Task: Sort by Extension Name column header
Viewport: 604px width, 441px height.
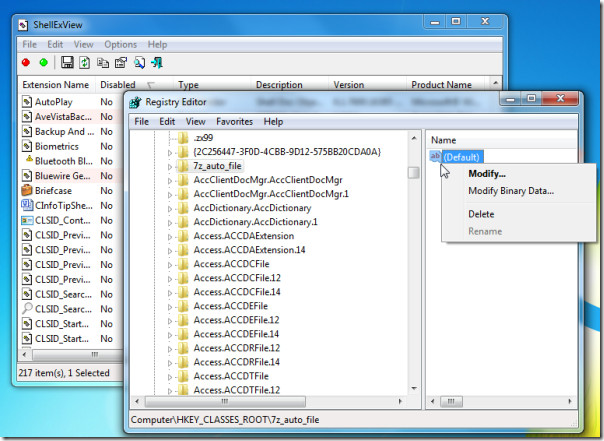Action: coord(57,84)
